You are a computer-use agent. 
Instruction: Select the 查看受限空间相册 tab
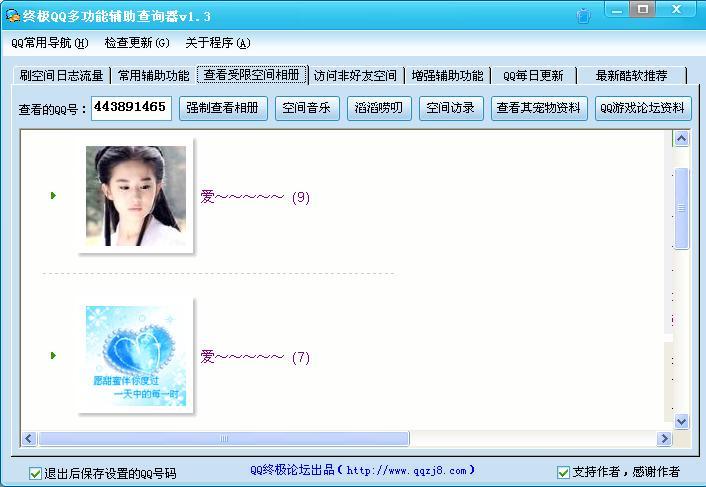252,75
